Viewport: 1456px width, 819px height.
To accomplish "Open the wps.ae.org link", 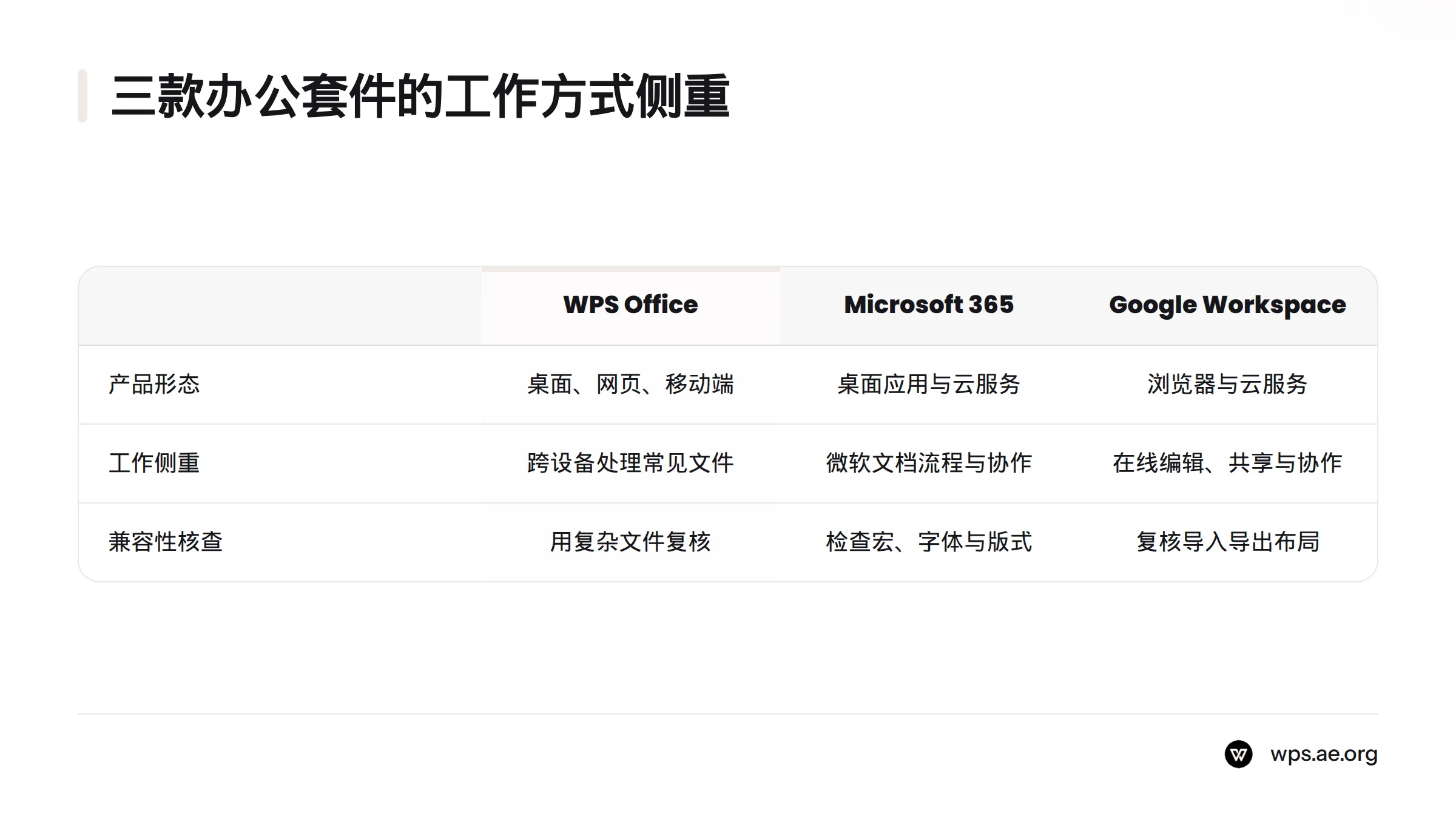I will click(x=1324, y=754).
